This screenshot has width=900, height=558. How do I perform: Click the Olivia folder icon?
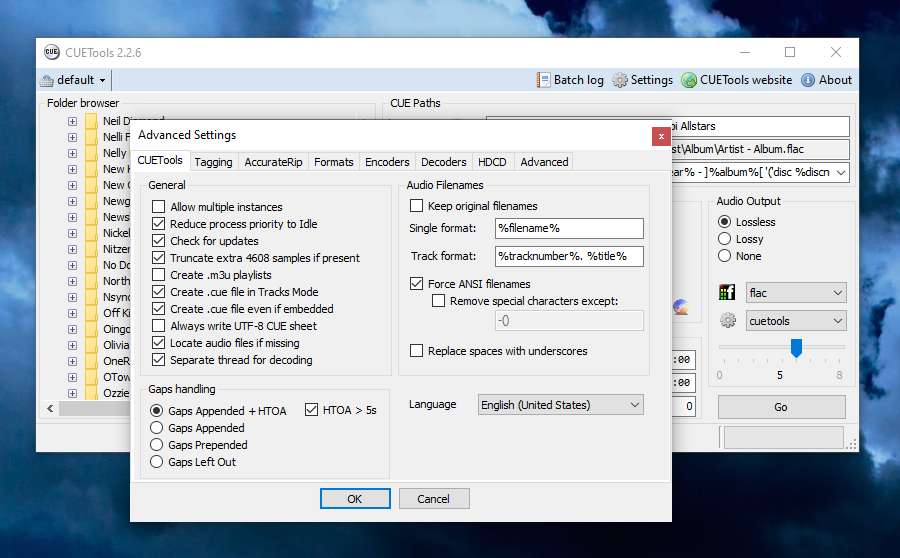tap(91, 345)
